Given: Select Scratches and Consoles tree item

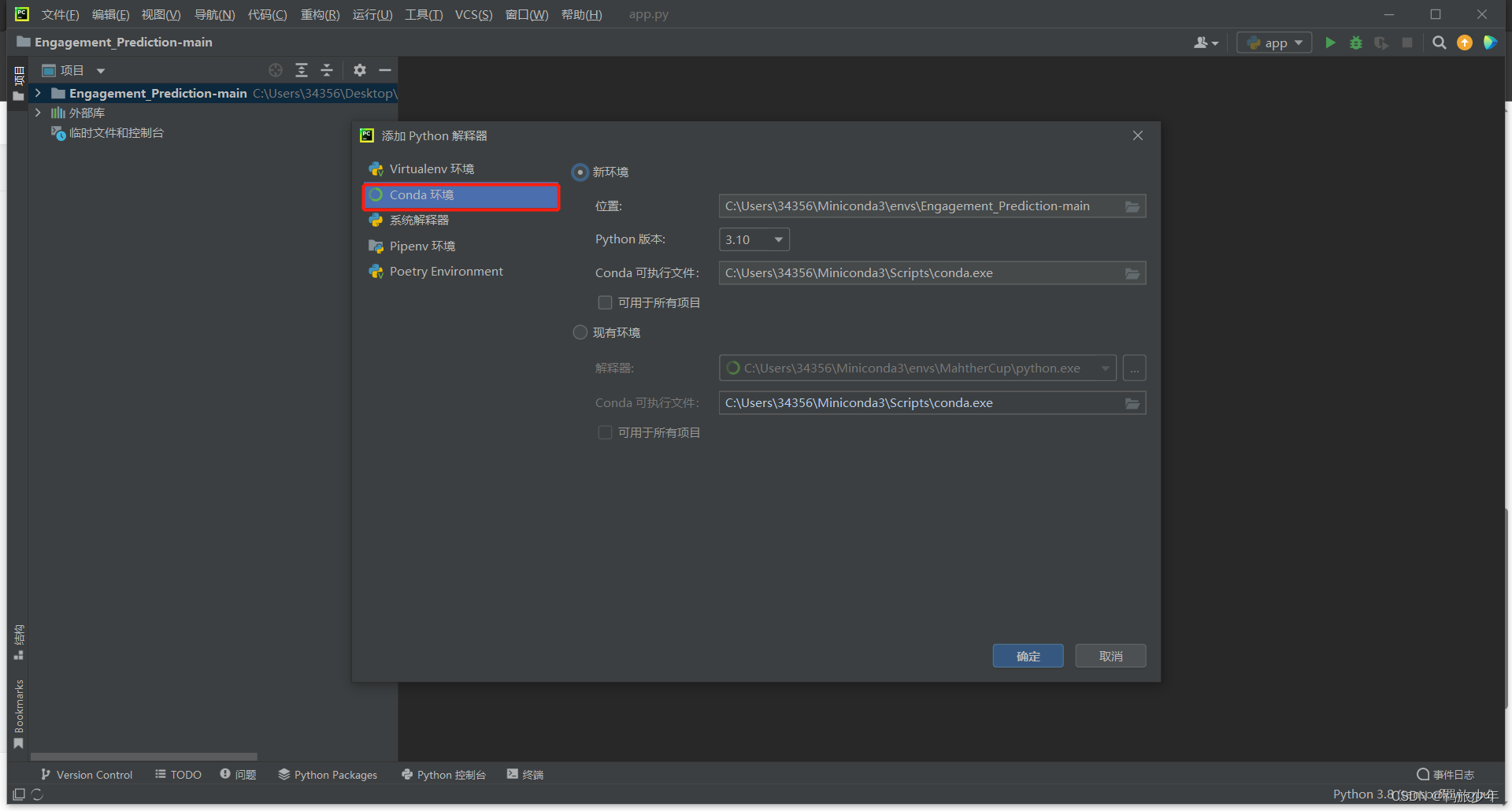Looking at the screenshot, I should coord(108,133).
